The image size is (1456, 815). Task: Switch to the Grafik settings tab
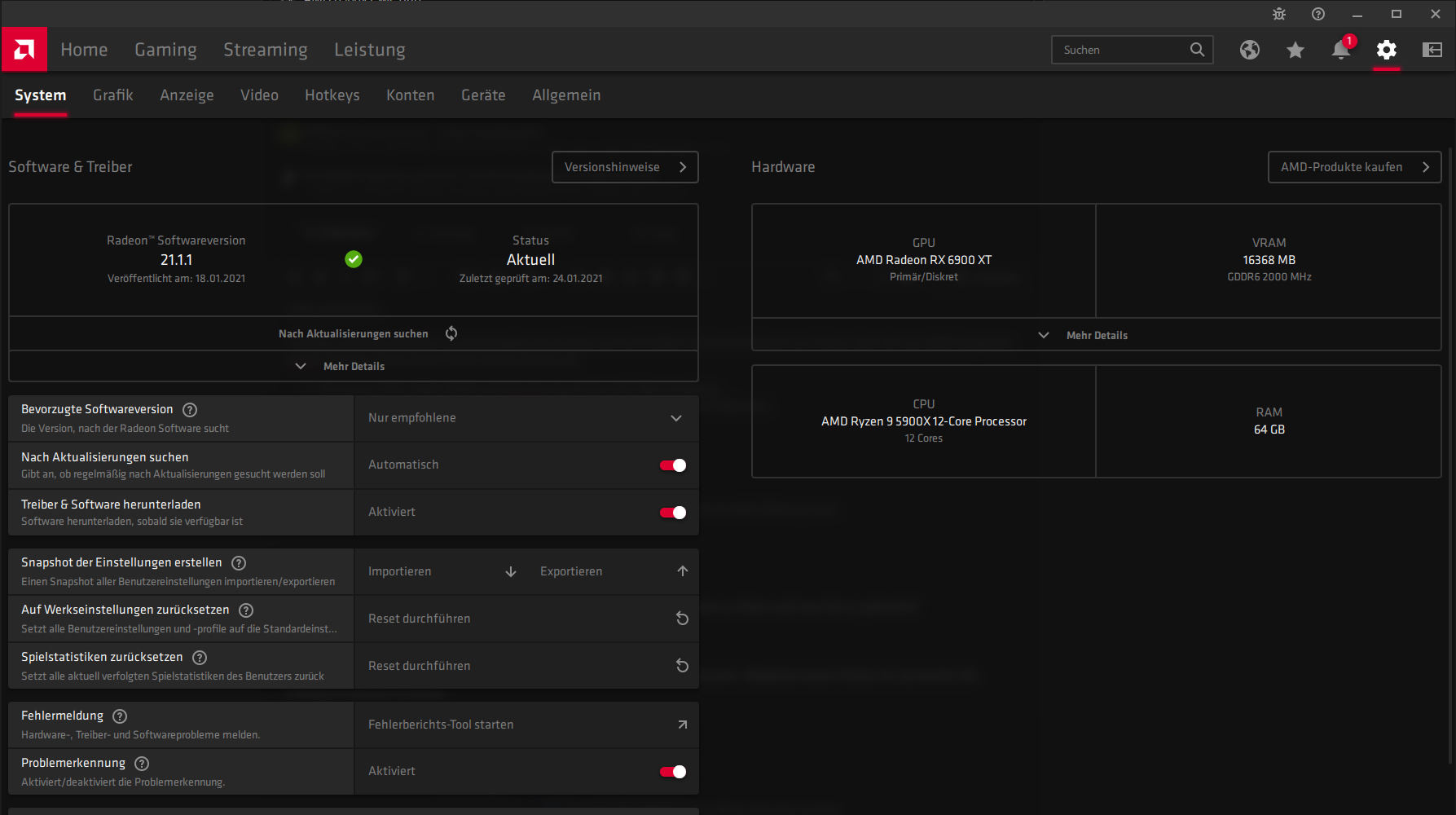(113, 95)
